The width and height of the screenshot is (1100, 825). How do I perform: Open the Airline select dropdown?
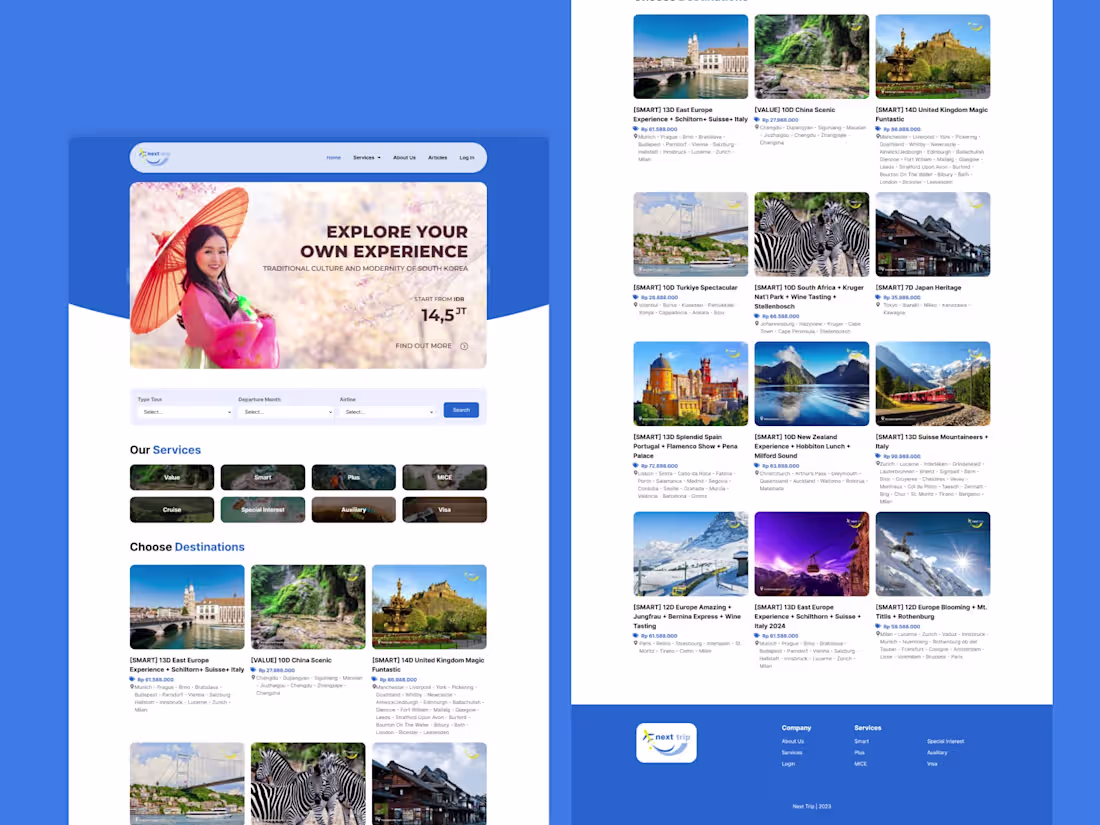tap(388, 411)
